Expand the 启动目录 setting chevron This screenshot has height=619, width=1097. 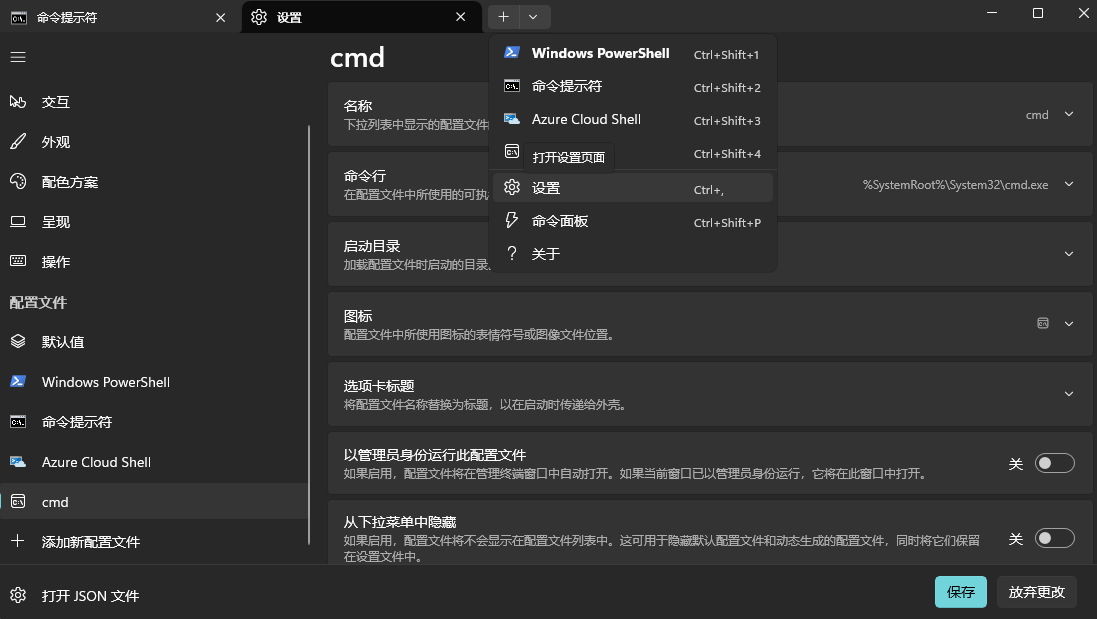(x=1069, y=254)
